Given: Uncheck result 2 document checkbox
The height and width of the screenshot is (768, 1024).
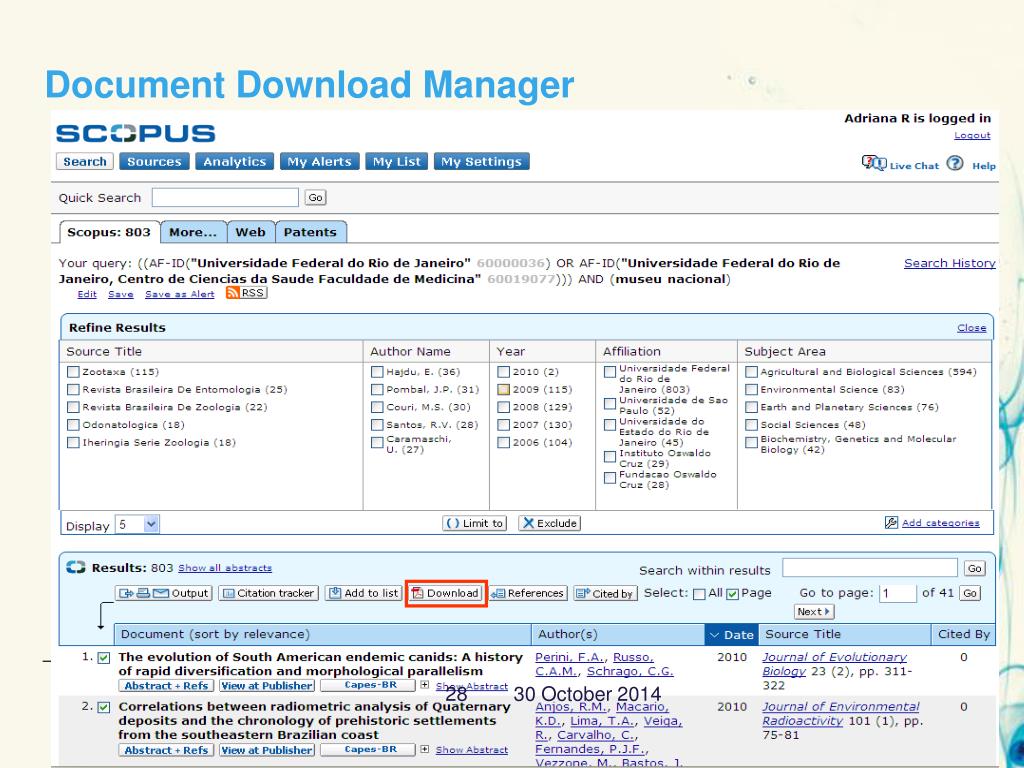Looking at the screenshot, I should pos(104,707).
